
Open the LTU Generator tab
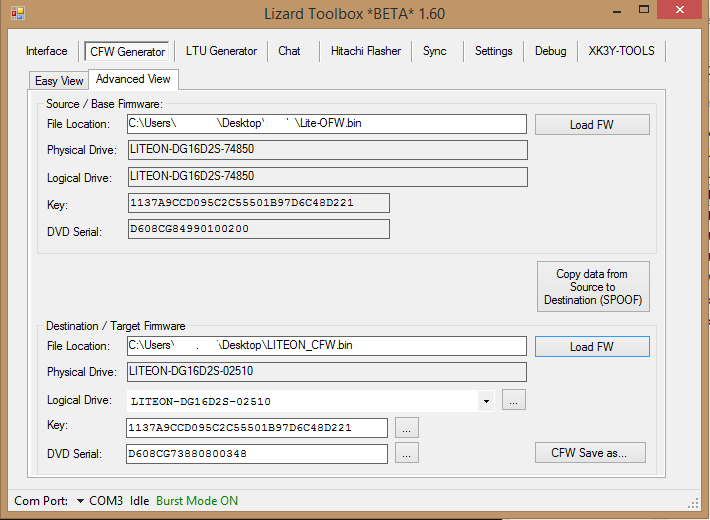pos(221,51)
